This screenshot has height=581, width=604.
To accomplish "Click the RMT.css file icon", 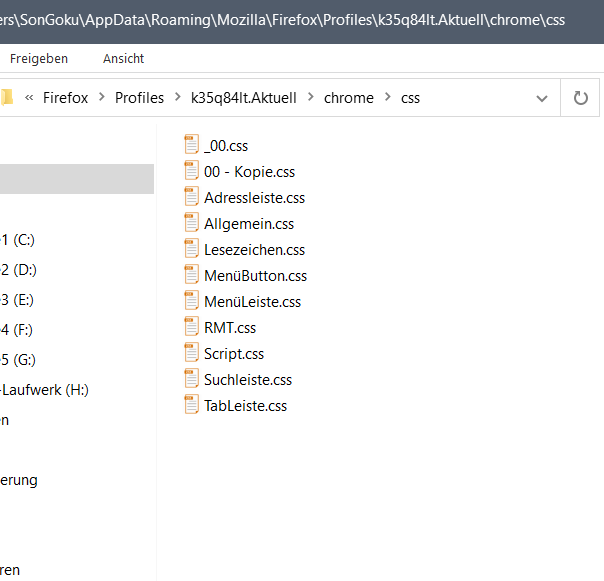I will (192, 327).
